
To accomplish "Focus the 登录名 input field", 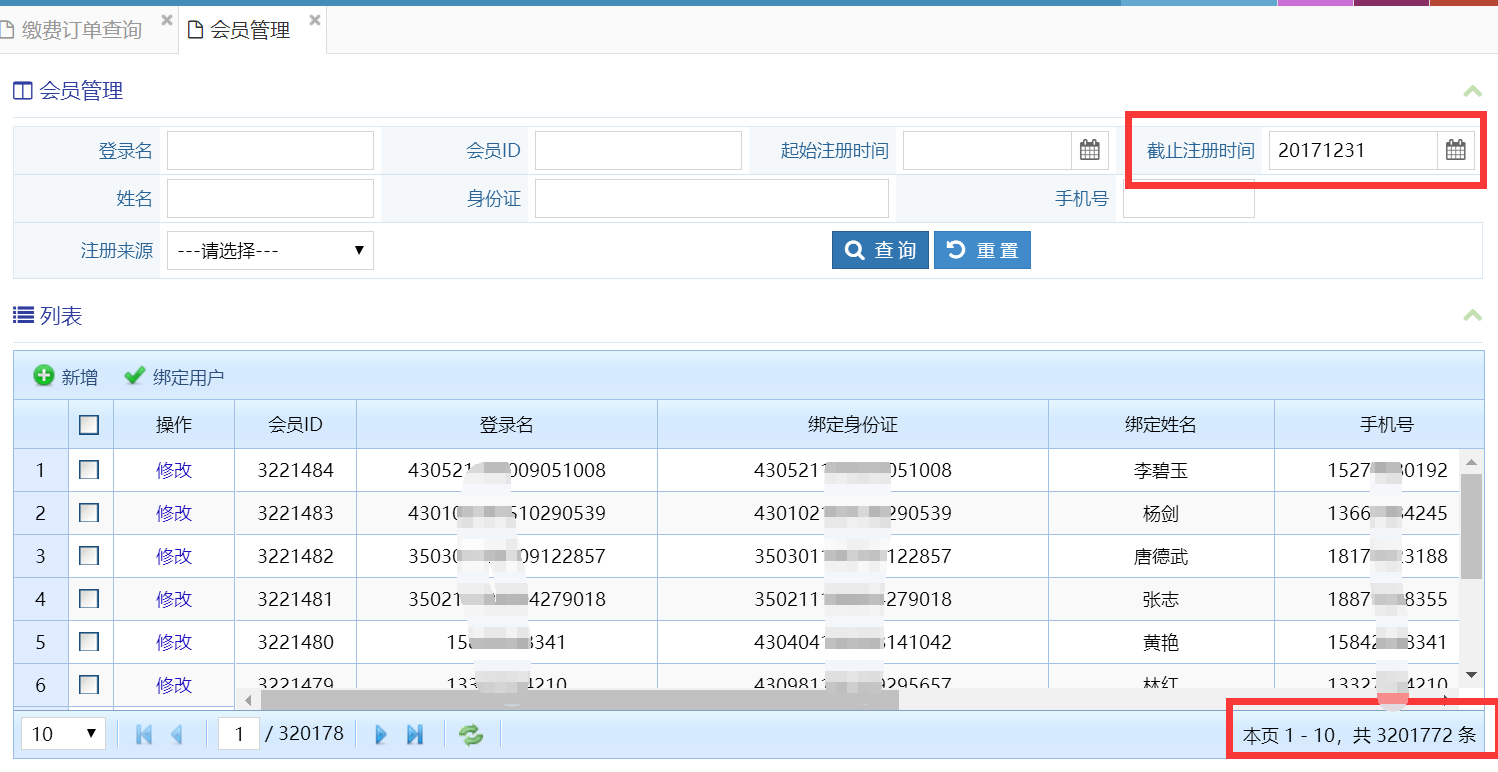I will [270, 151].
